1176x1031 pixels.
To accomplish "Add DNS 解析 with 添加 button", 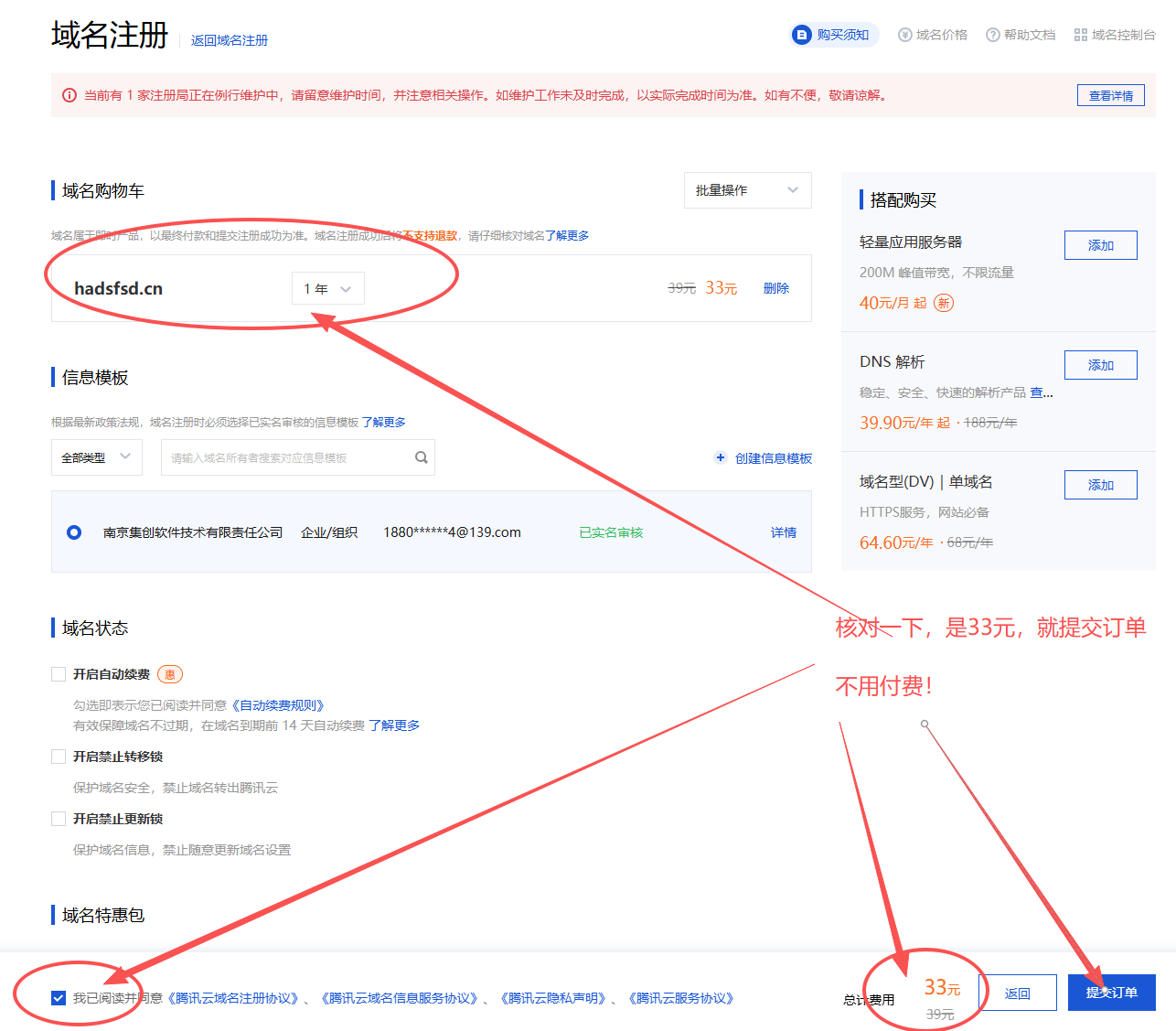I will 1100,365.
